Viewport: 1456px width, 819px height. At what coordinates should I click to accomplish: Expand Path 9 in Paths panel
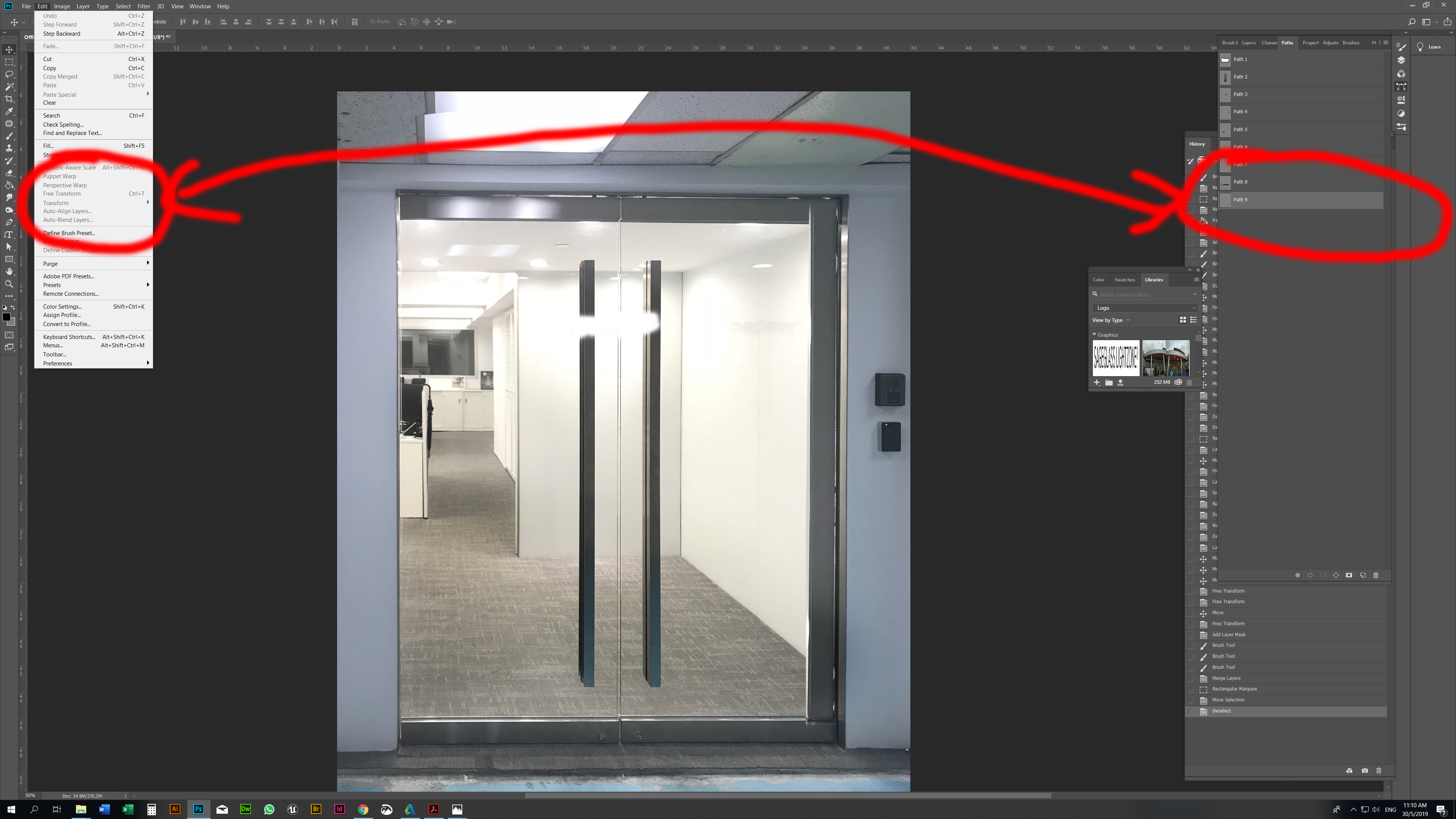tap(1300, 199)
